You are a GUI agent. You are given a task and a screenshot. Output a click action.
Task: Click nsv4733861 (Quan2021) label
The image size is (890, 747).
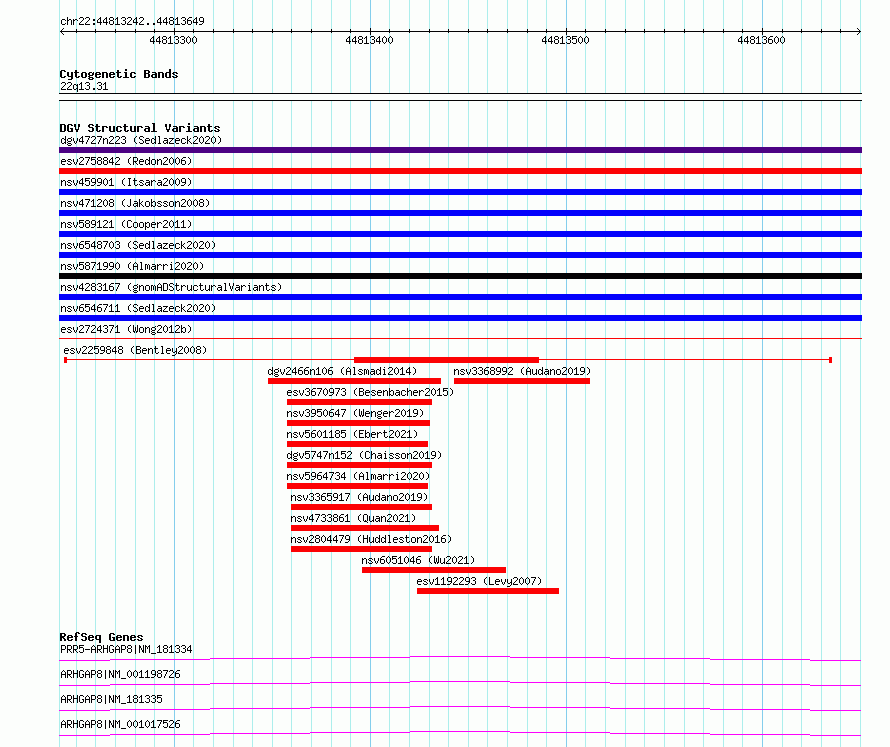[353, 518]
